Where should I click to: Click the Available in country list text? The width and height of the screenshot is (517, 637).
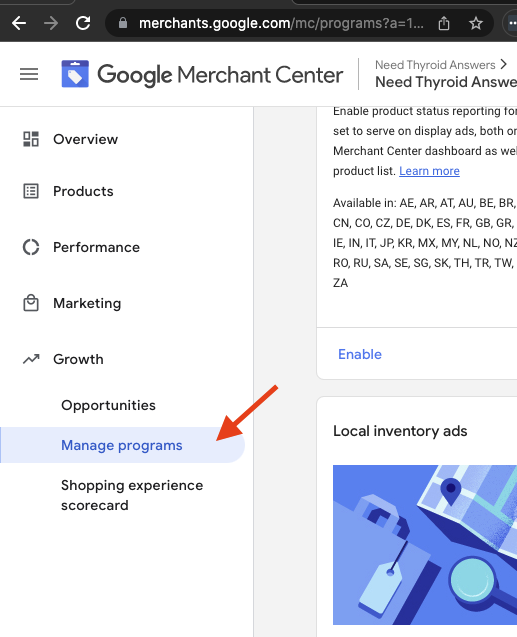tap(425, 243)
